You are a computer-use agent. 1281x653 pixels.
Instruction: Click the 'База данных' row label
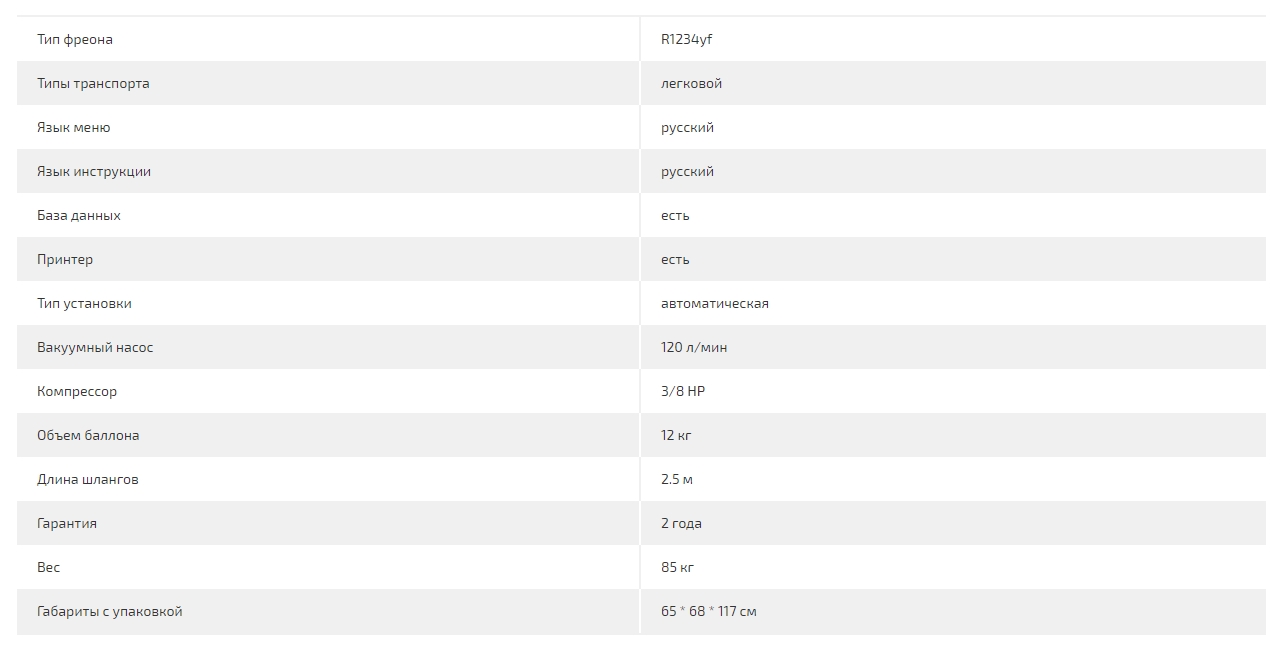[79, 216]
